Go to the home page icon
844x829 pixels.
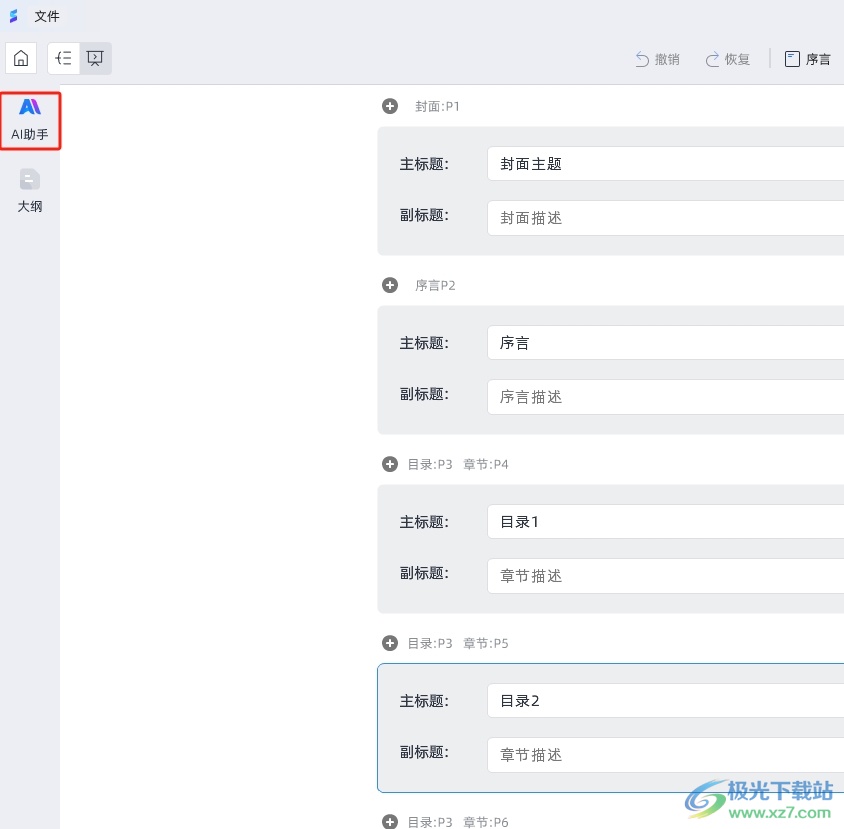(21, 58)
